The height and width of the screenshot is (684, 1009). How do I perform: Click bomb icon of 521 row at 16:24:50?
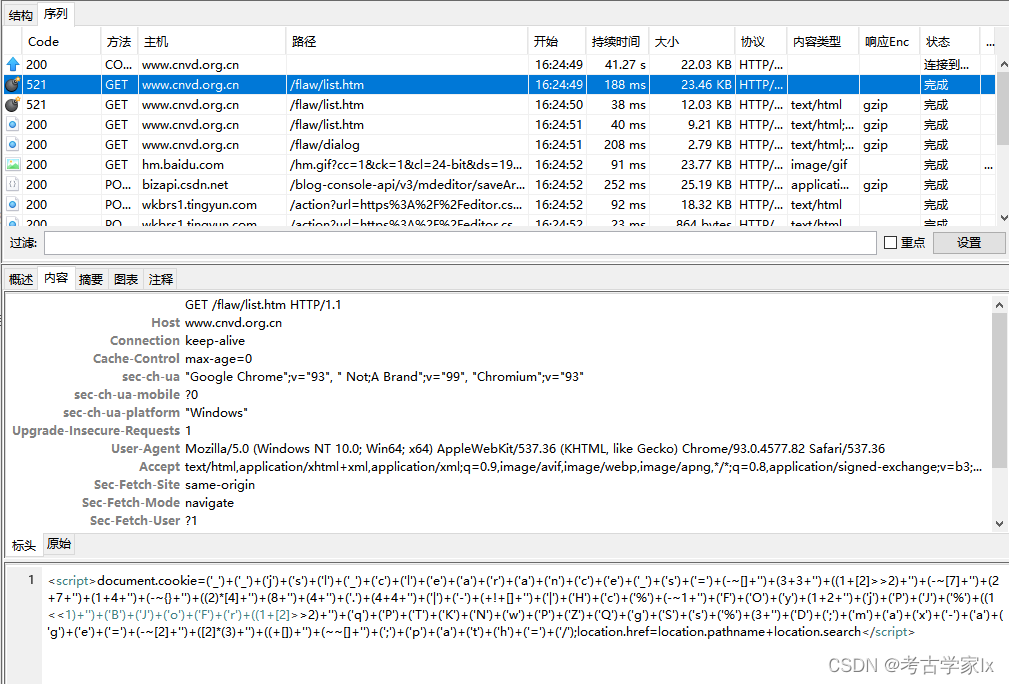click(13, 104)
